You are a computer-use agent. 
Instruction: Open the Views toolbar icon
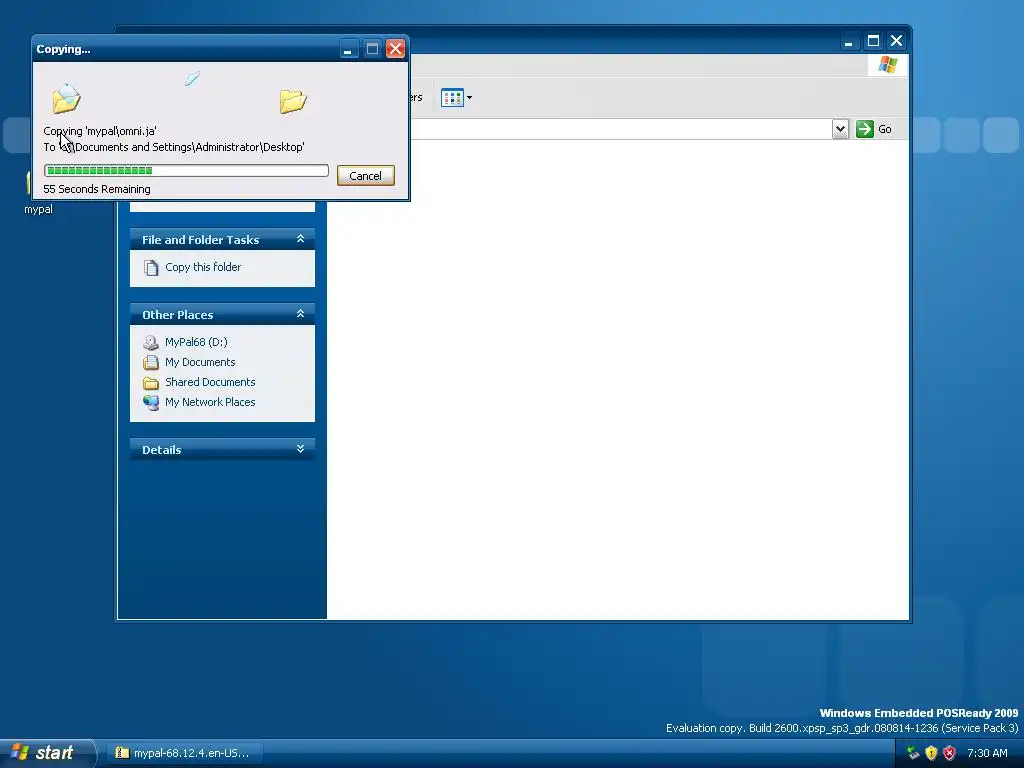452,97
